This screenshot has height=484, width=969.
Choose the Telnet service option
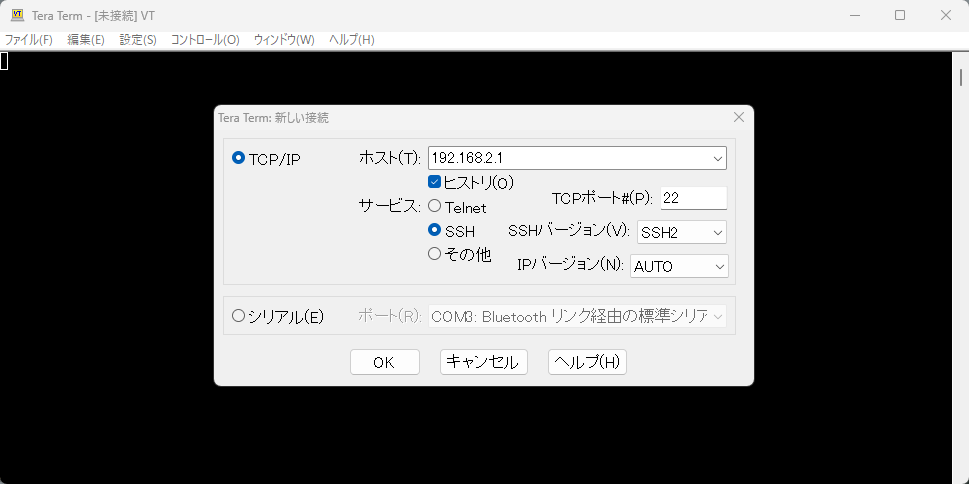click(434, 206)
